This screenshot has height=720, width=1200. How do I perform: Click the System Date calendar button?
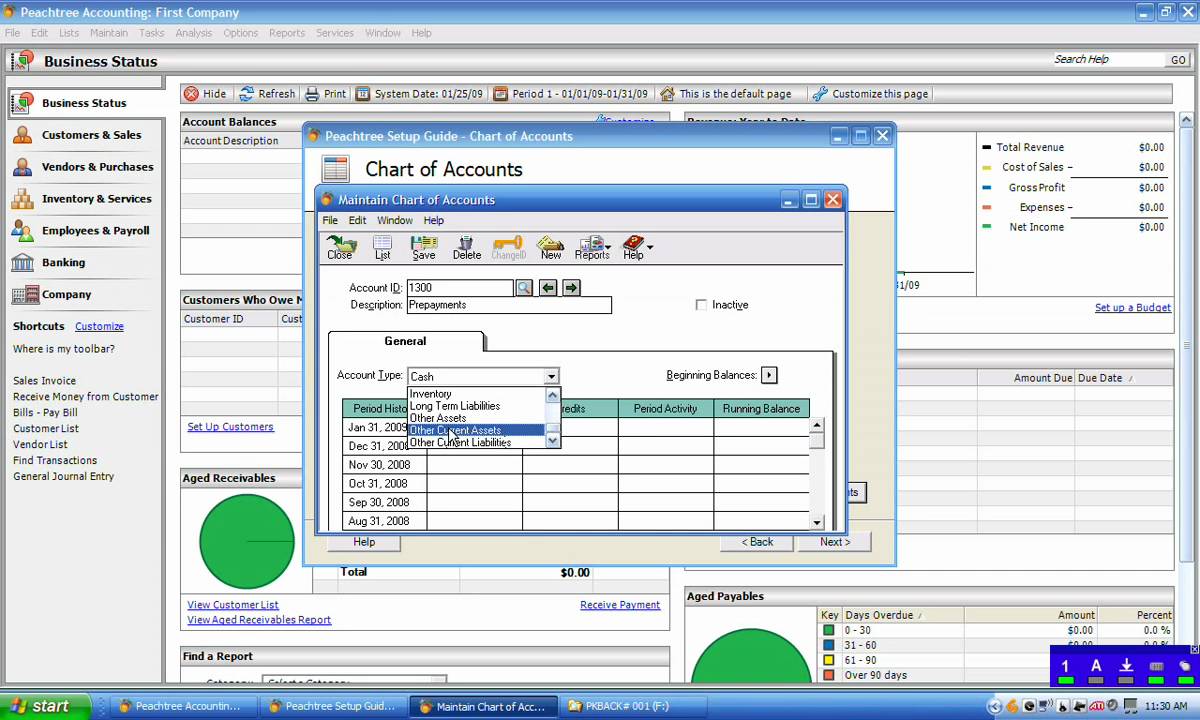tap(420, 94)
